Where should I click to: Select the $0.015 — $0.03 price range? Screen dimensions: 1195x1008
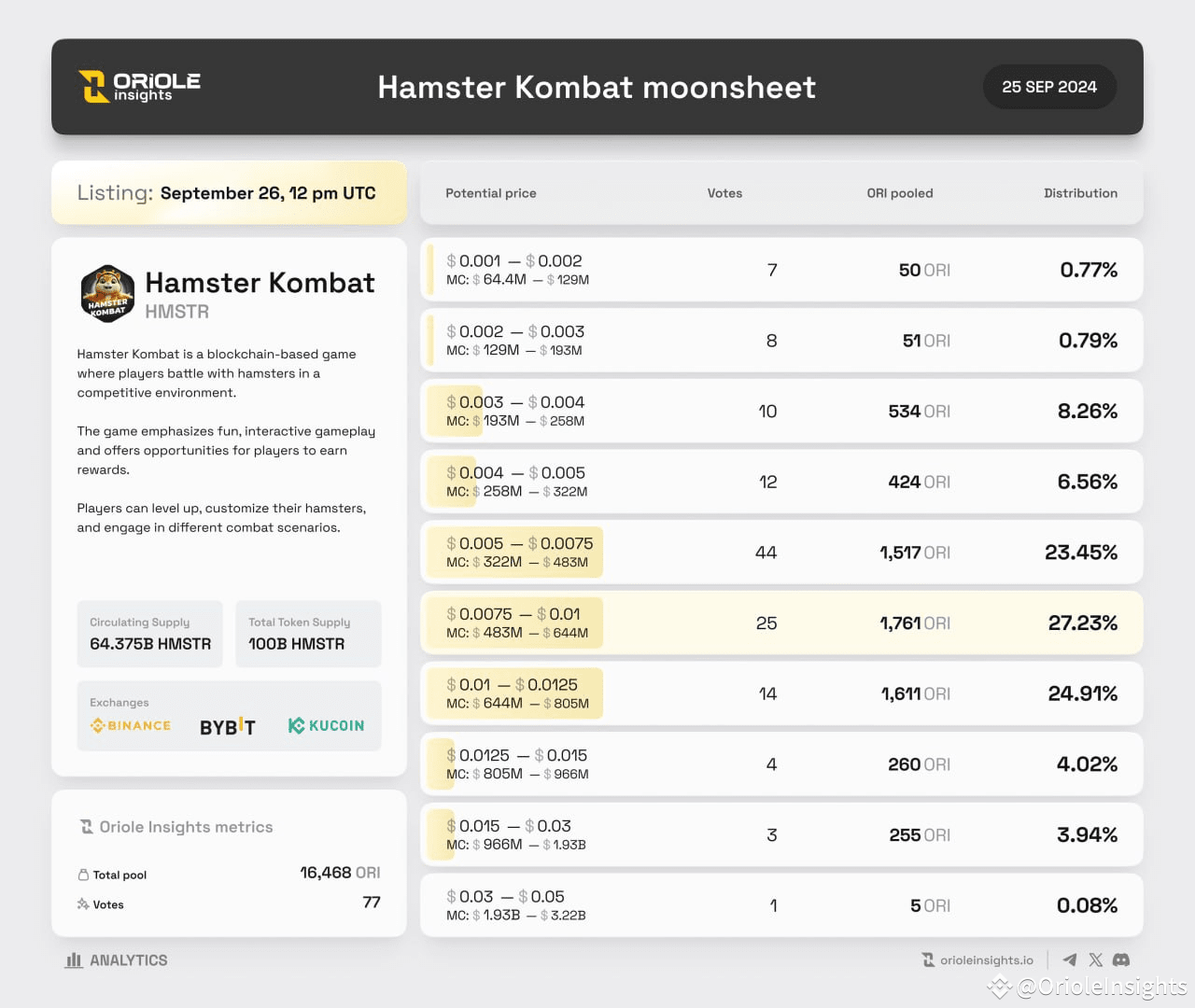point(509,826)
